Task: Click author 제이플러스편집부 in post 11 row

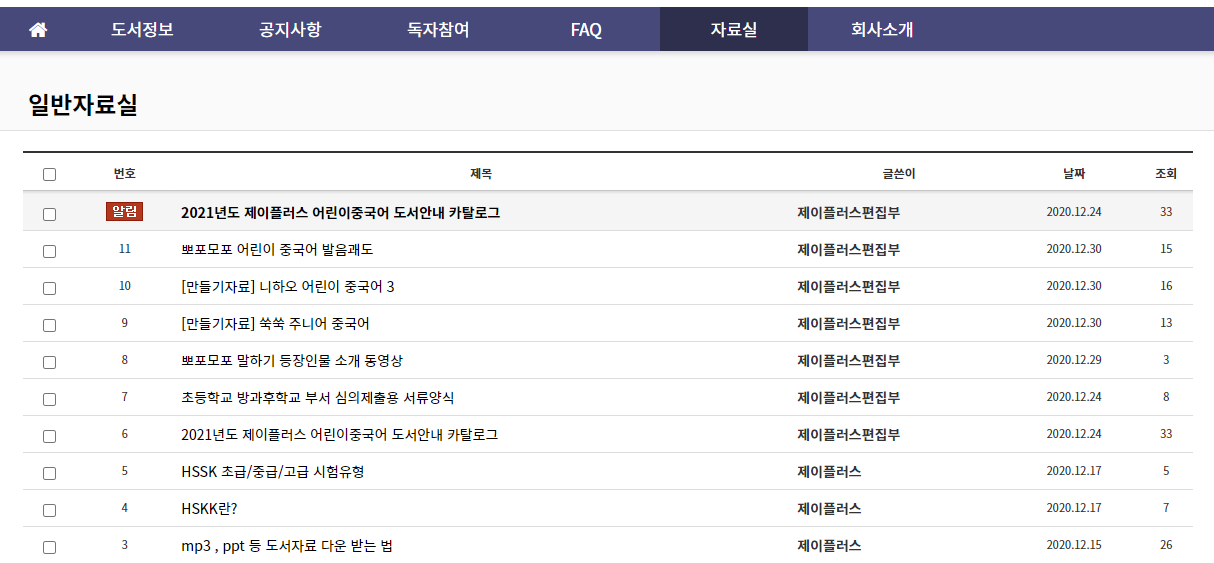Action: tap(848, 249)
